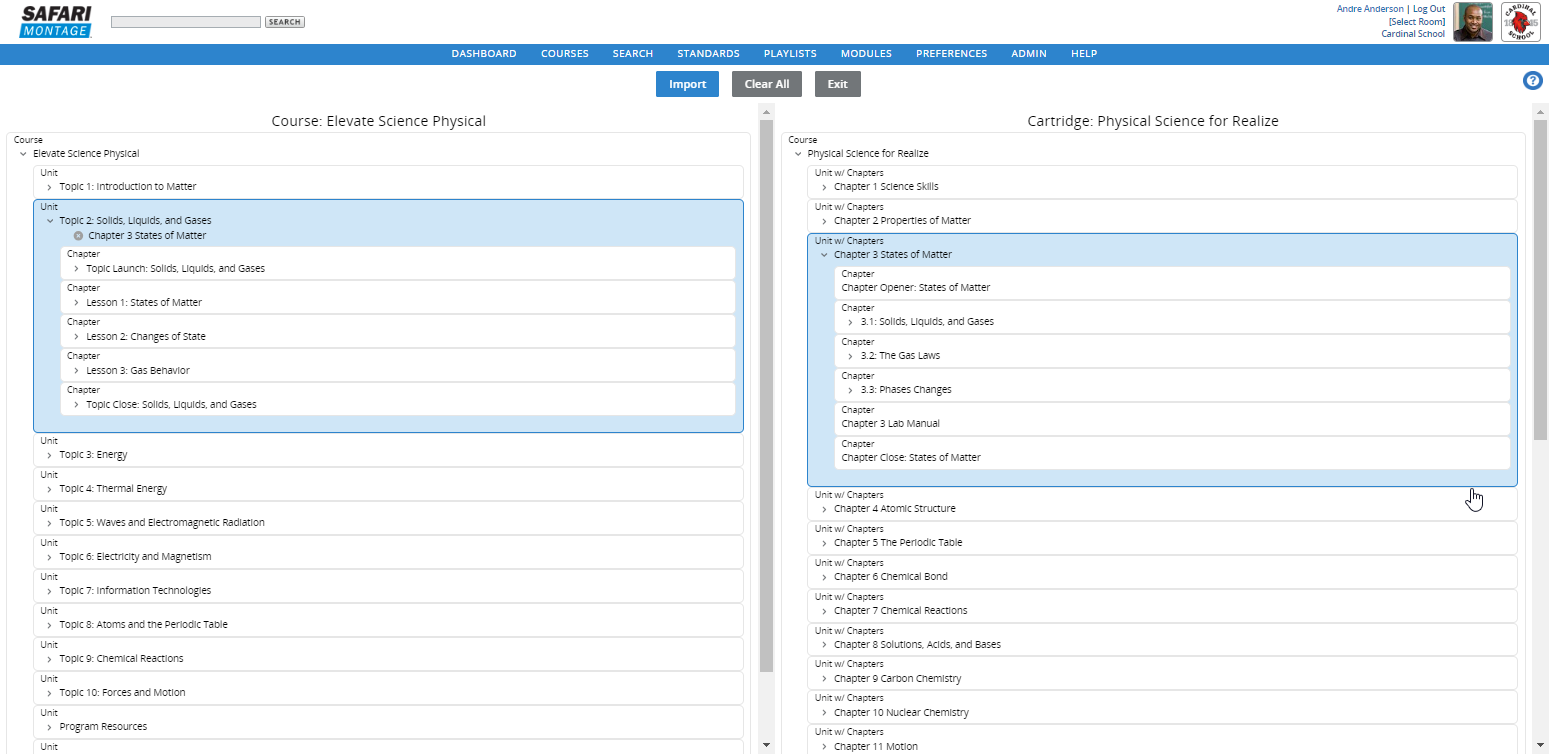
Task: Expand Topic 3: Energy
Action: pyautogui.click(x=49, y=455)
